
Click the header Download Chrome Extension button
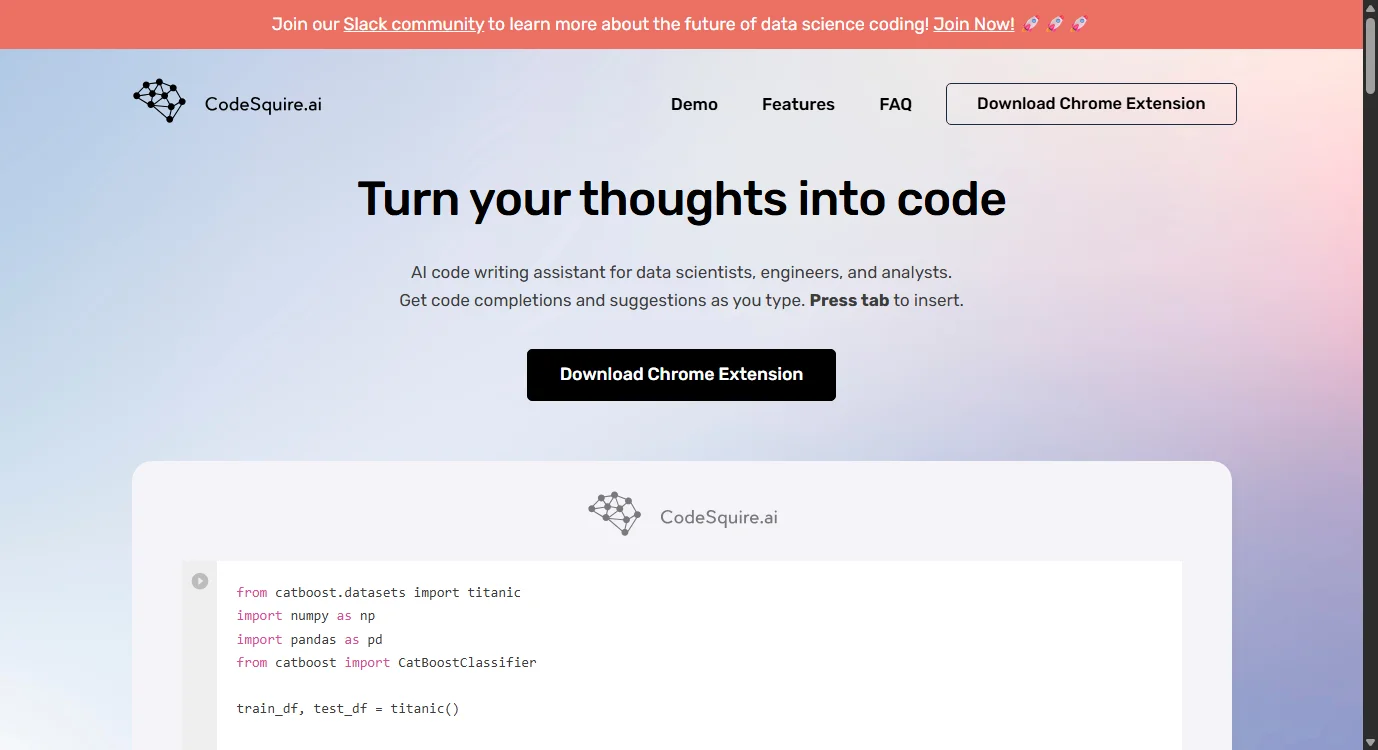pyautogui.click(x=1091, y=103)
